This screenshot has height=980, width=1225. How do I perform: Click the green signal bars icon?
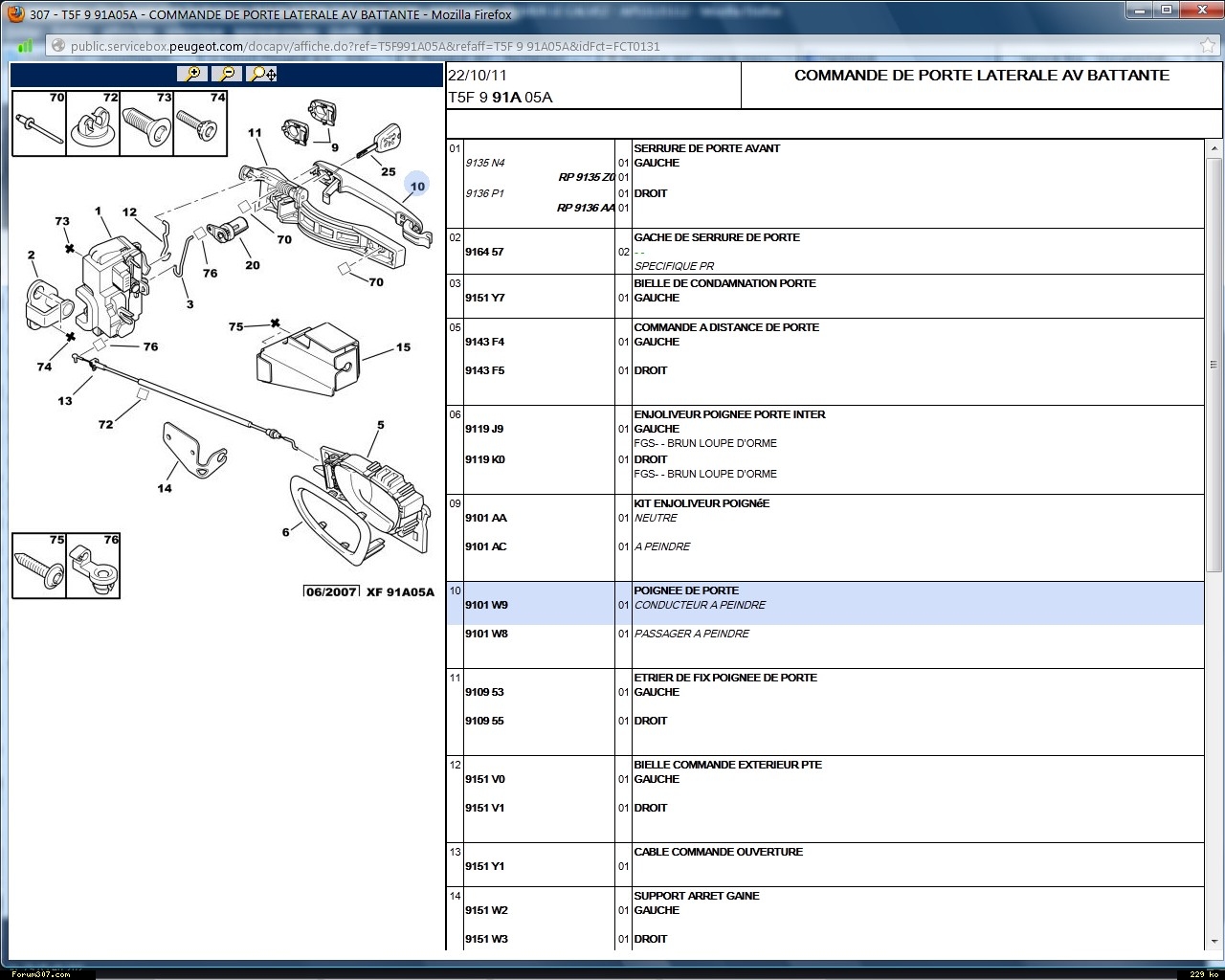(26, 46)
